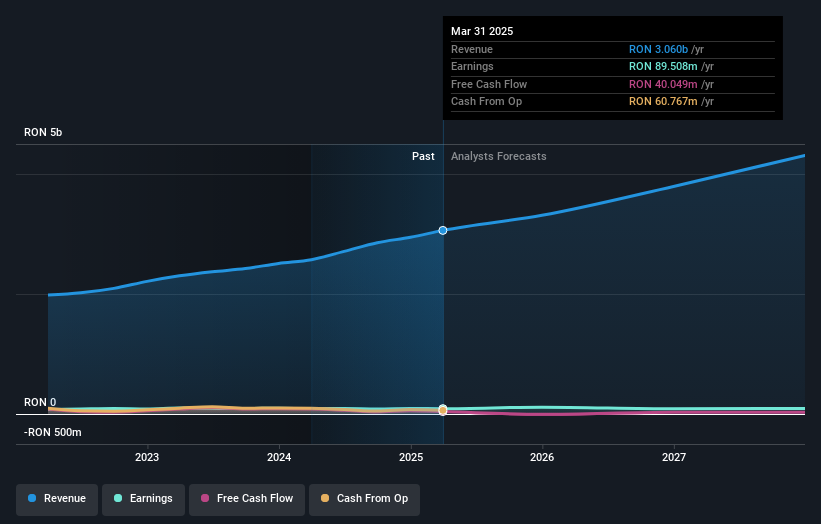This screenshot has height=524, width=821.
Task: Click the 'RON 89.508m' earnings value
Action: (663, 66)
